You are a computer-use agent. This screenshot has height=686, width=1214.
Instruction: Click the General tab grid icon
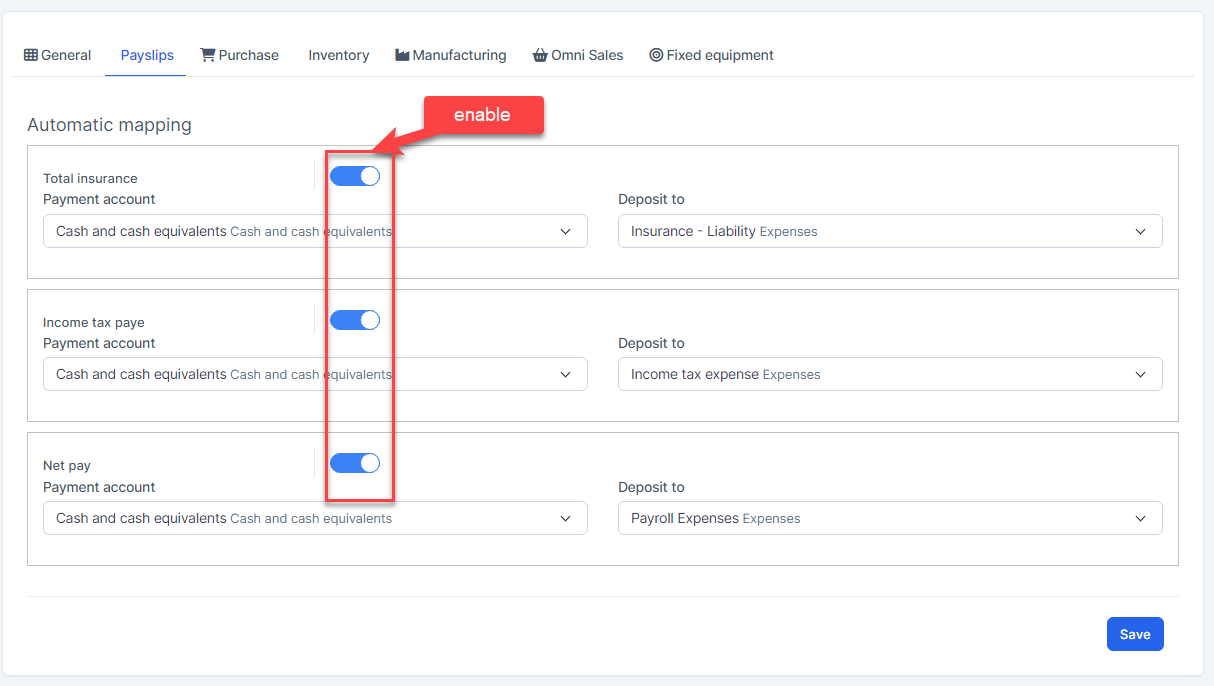click(31, 55)
